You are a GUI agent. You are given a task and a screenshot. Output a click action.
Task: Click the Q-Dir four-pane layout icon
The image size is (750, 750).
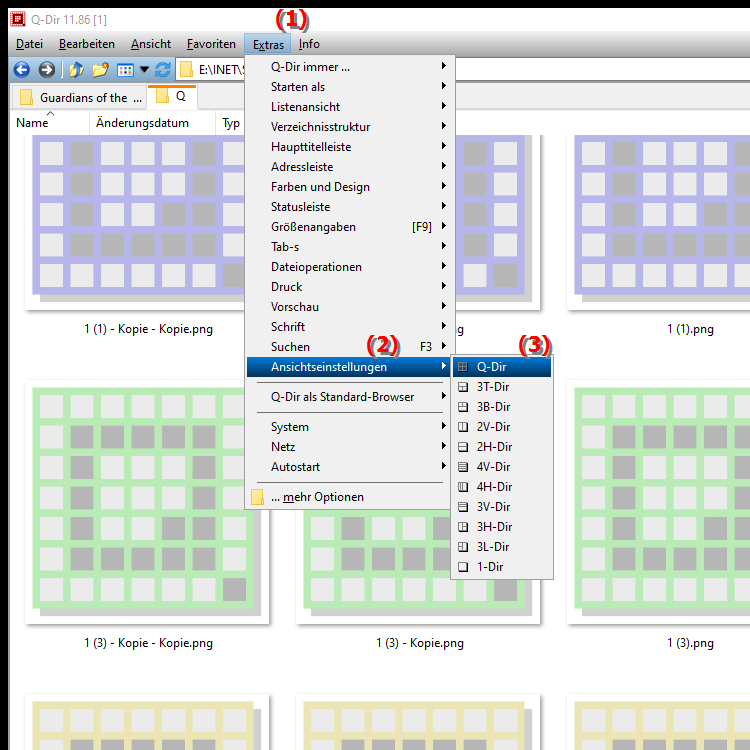tap(463, 367)
